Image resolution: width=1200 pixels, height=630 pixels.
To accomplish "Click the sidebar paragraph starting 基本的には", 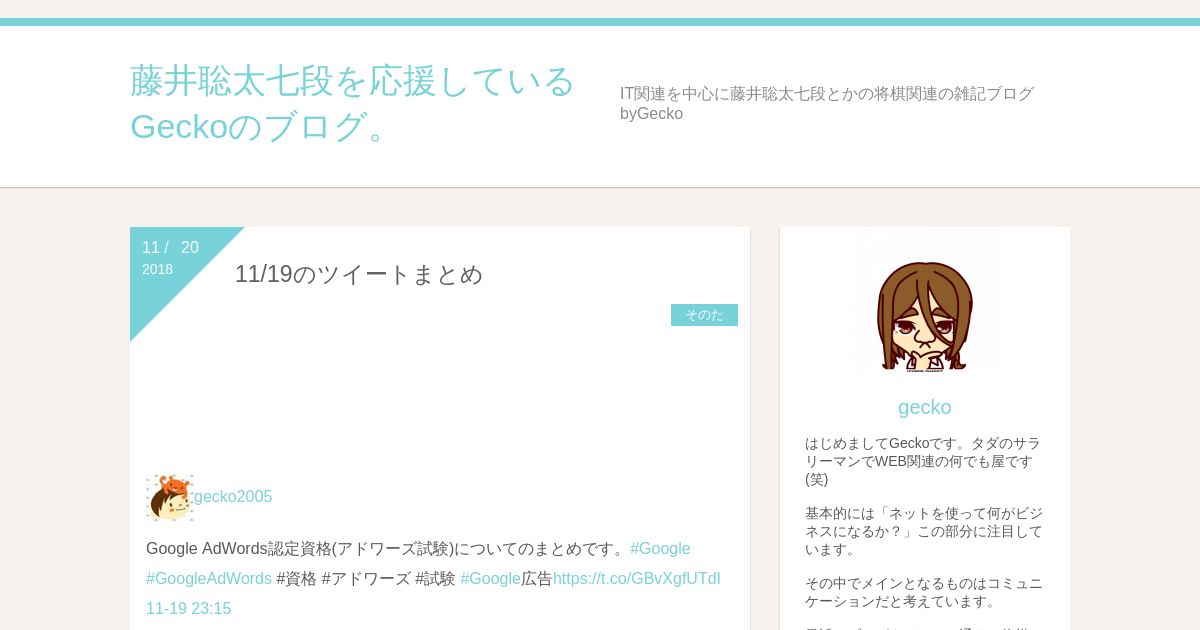I will click(924, 531).
